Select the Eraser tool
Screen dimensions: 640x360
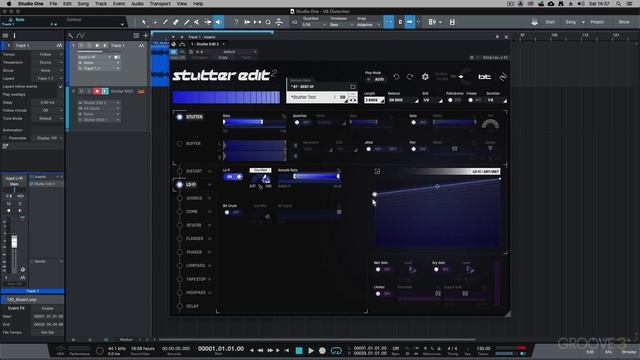[176, 22]
